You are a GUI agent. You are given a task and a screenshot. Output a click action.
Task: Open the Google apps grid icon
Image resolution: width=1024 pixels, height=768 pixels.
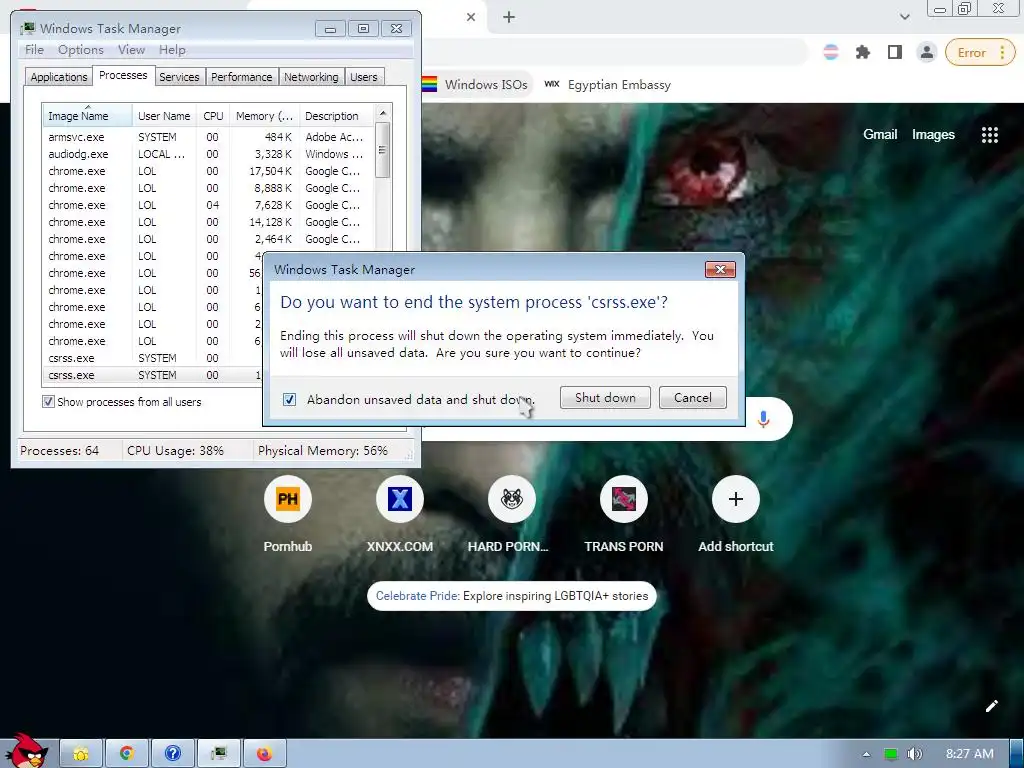tap(989, 135)
